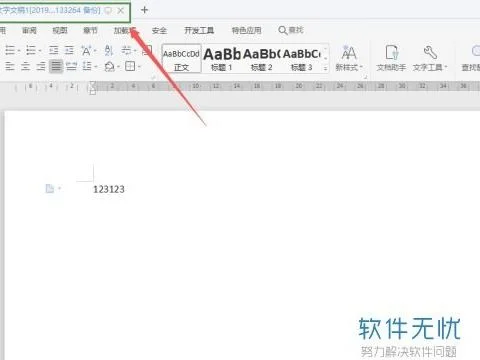The height and width of the screenshot is (360, 480).
Task: Click the paragraph shading bucket icon
Action: coord(109,66)
